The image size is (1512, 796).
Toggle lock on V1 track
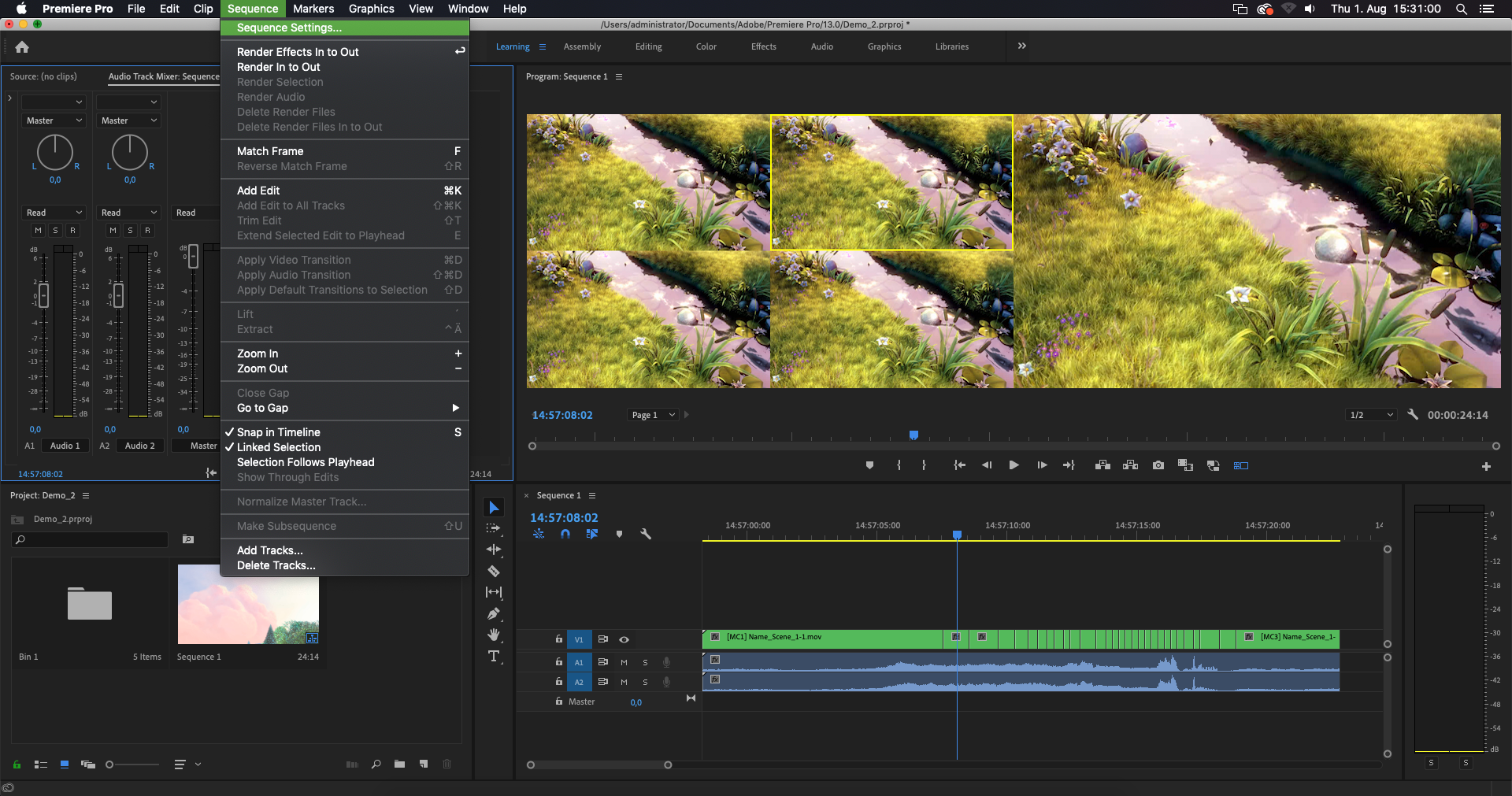(x=559, y=639)
